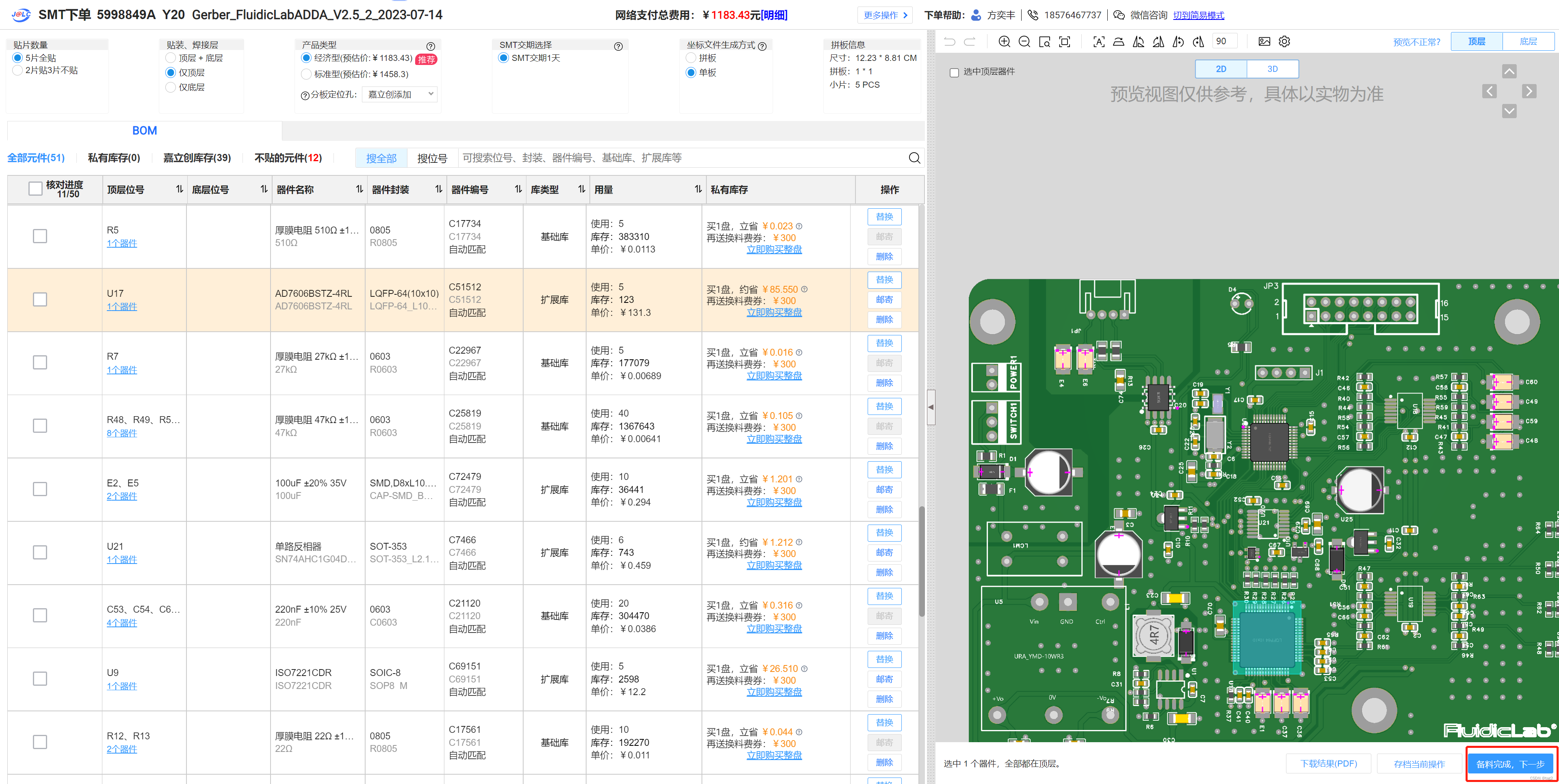Switch preview to 3D view
Viewport: 1559px width, 784px height.
1272,69
